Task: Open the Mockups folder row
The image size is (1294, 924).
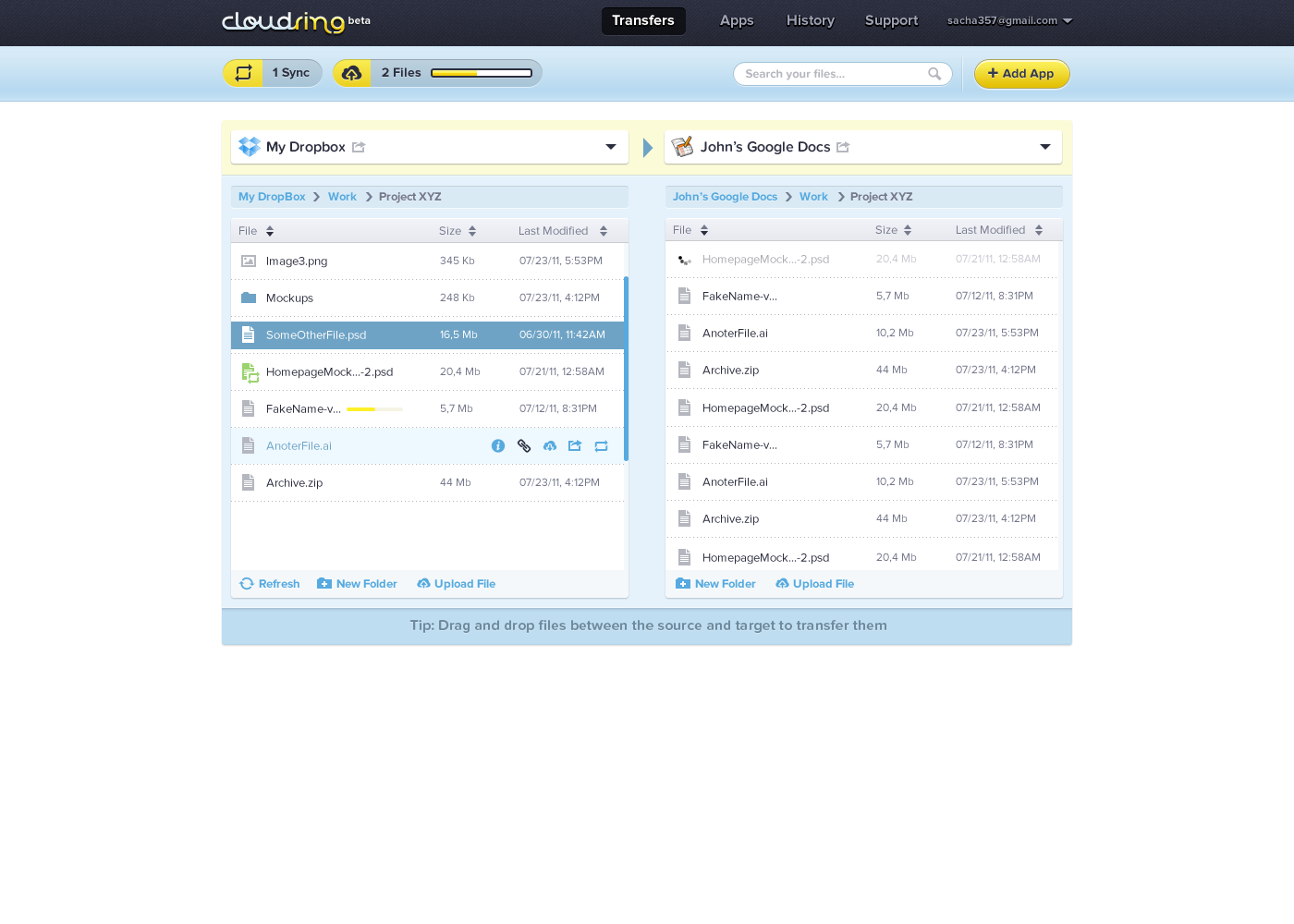Action: pos(427,298)
